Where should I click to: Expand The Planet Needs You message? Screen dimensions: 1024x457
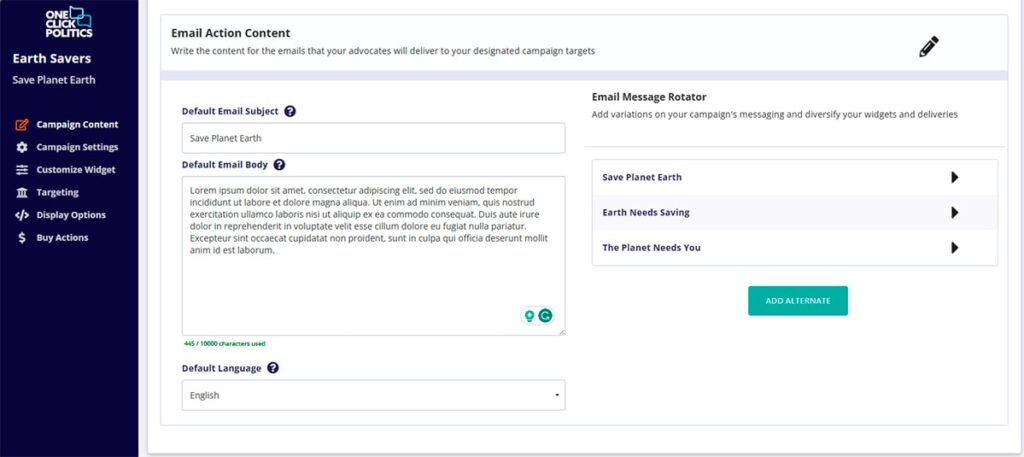(954, 247)
